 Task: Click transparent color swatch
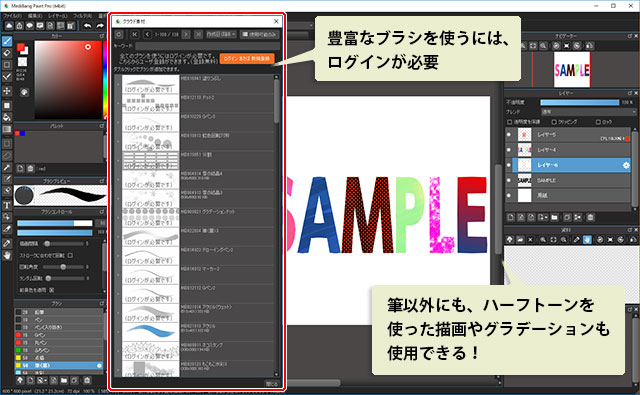pyautogui.click(x=22, y=62)
